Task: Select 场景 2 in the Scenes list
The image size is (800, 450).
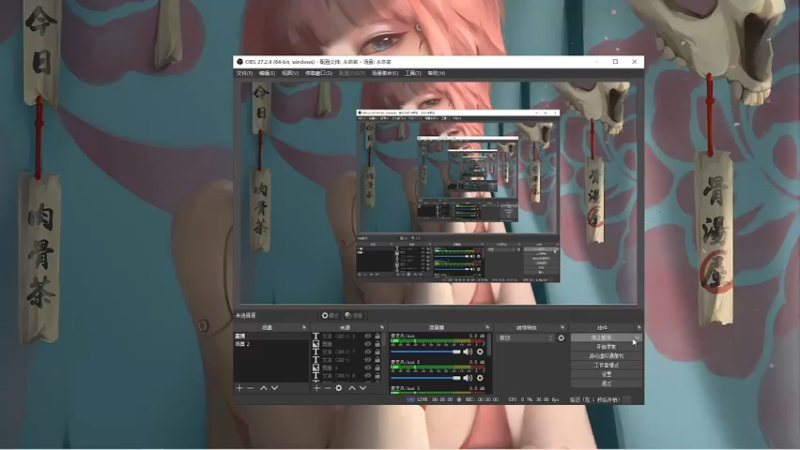Action: [x=271, y=344]
